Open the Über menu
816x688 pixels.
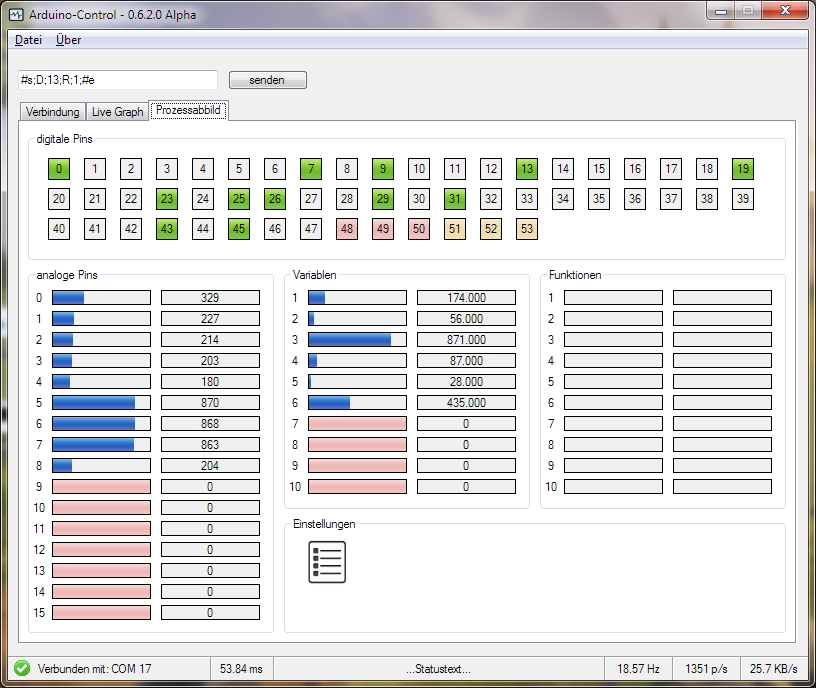(69, 40)
